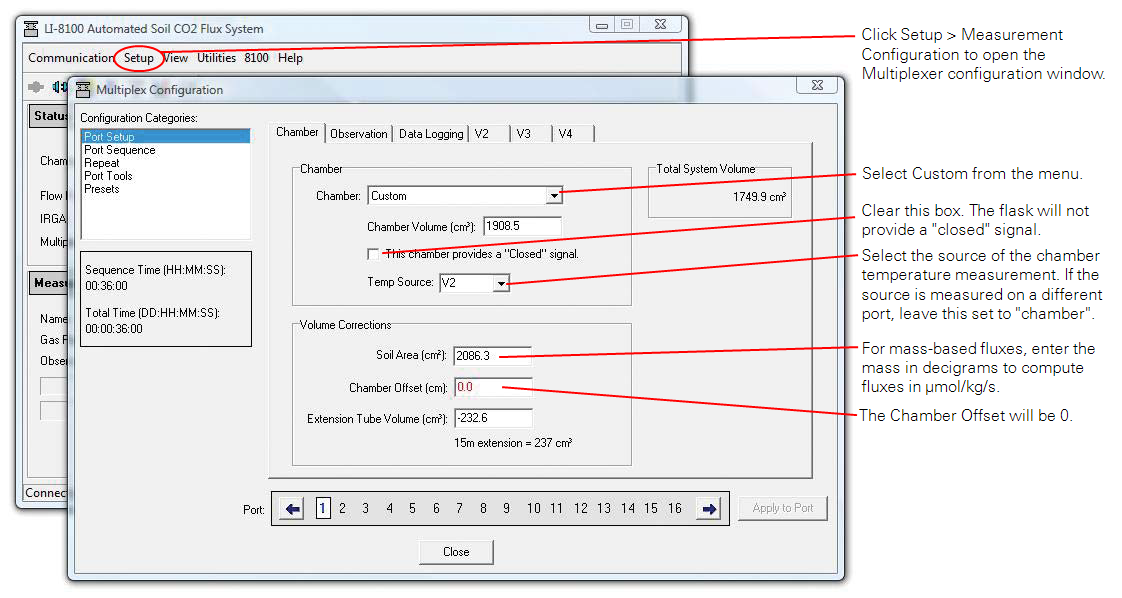This screenshot has width=1122, height=598.
Task: Click the Apply to Port button
Action: (782, 508)
